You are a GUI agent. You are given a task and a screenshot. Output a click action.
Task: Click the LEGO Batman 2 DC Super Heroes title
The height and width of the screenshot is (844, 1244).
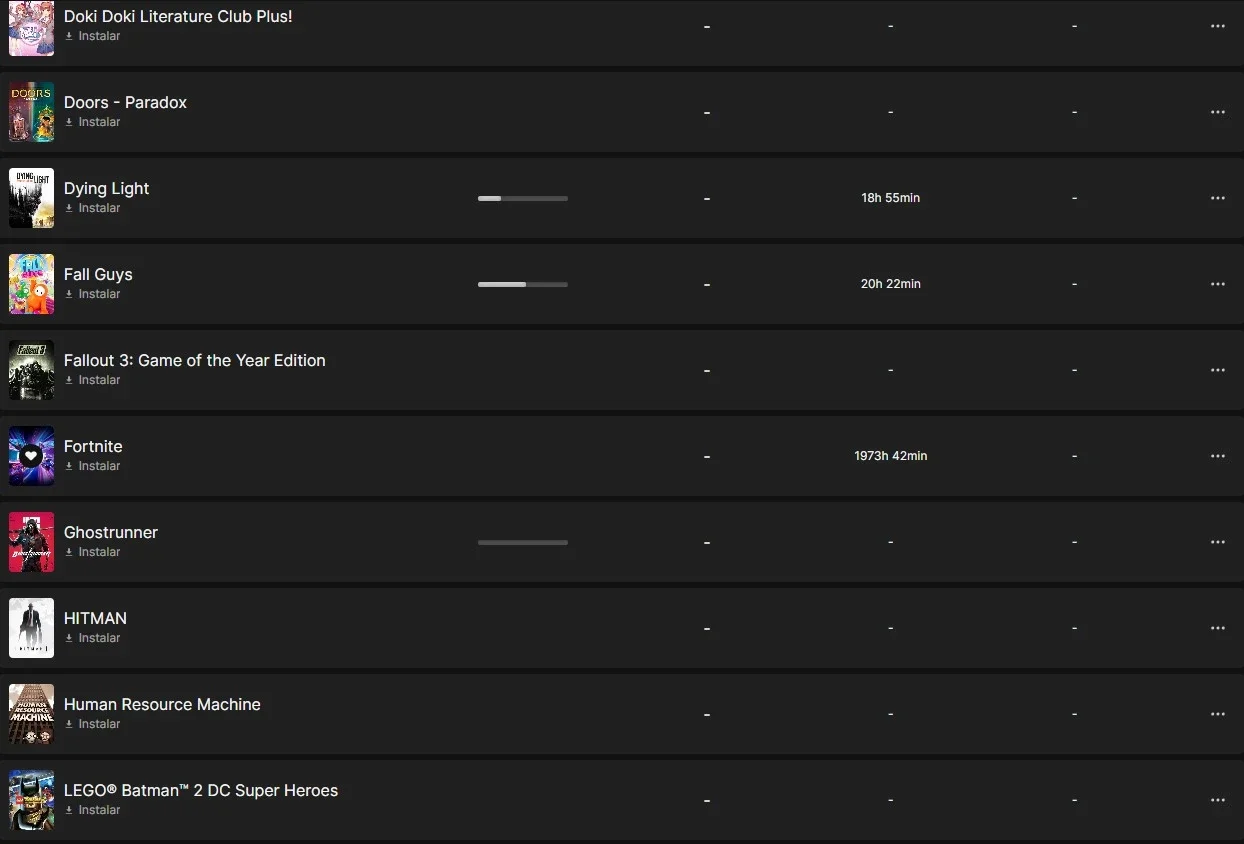click(201, 790)
